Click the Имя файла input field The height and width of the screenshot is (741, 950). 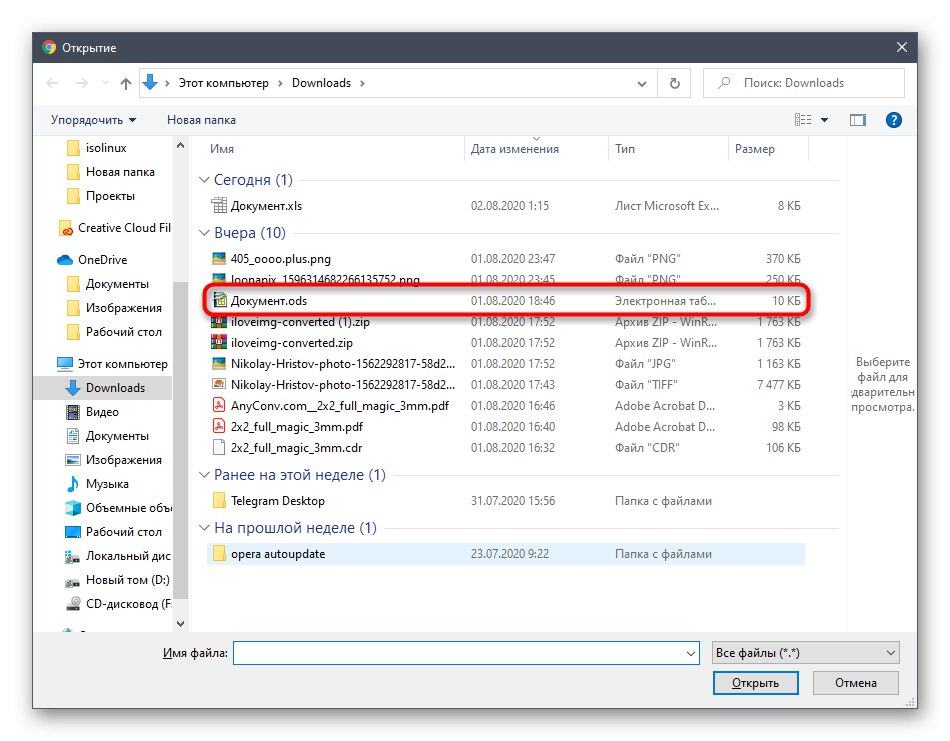(x=459, y=653)
